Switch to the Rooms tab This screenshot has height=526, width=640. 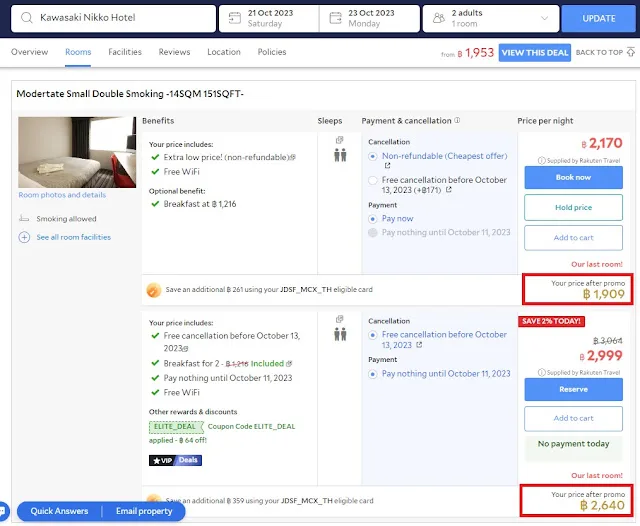point(78,52)
